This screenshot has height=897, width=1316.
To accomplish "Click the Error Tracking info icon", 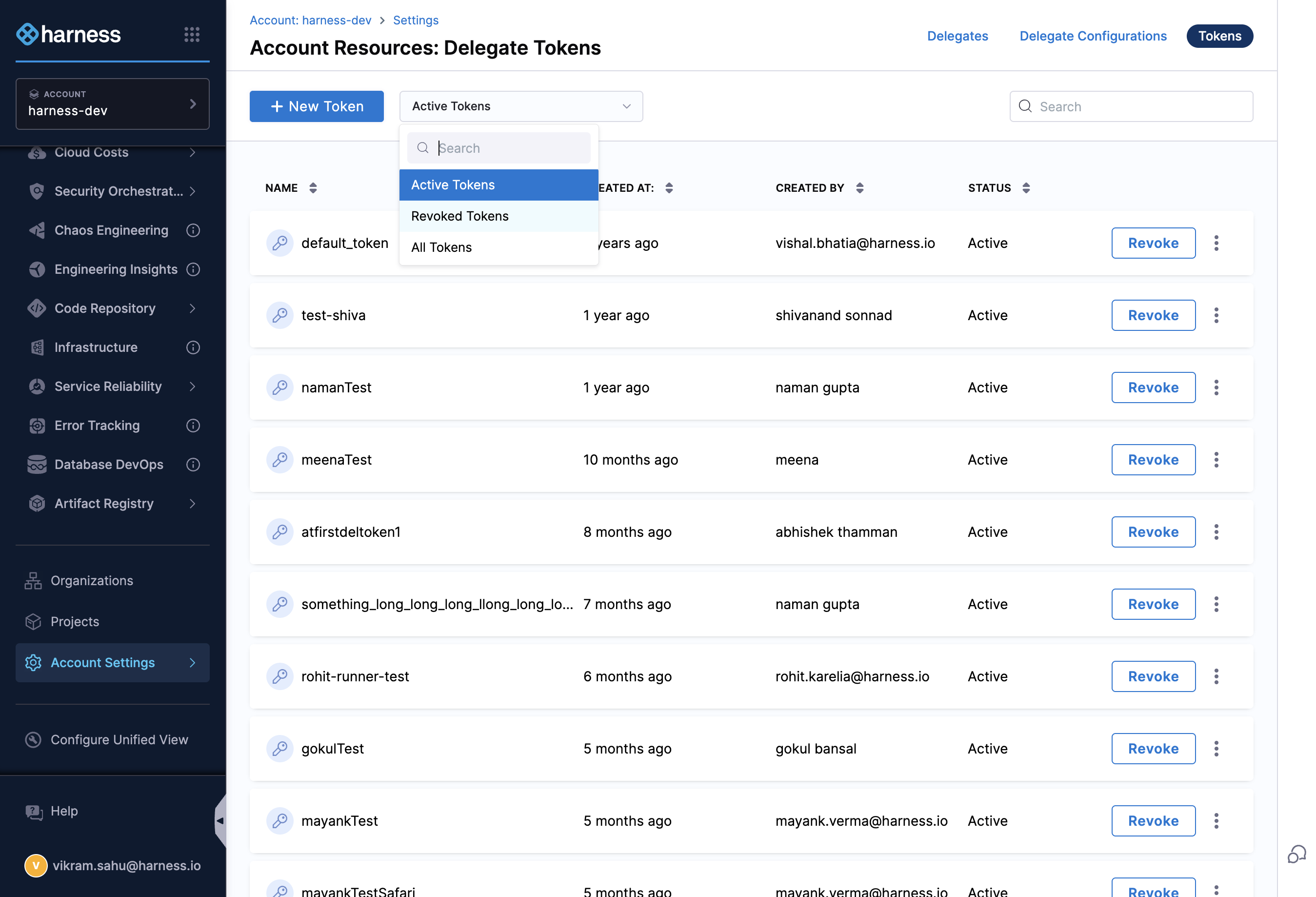I will [193, 426].
